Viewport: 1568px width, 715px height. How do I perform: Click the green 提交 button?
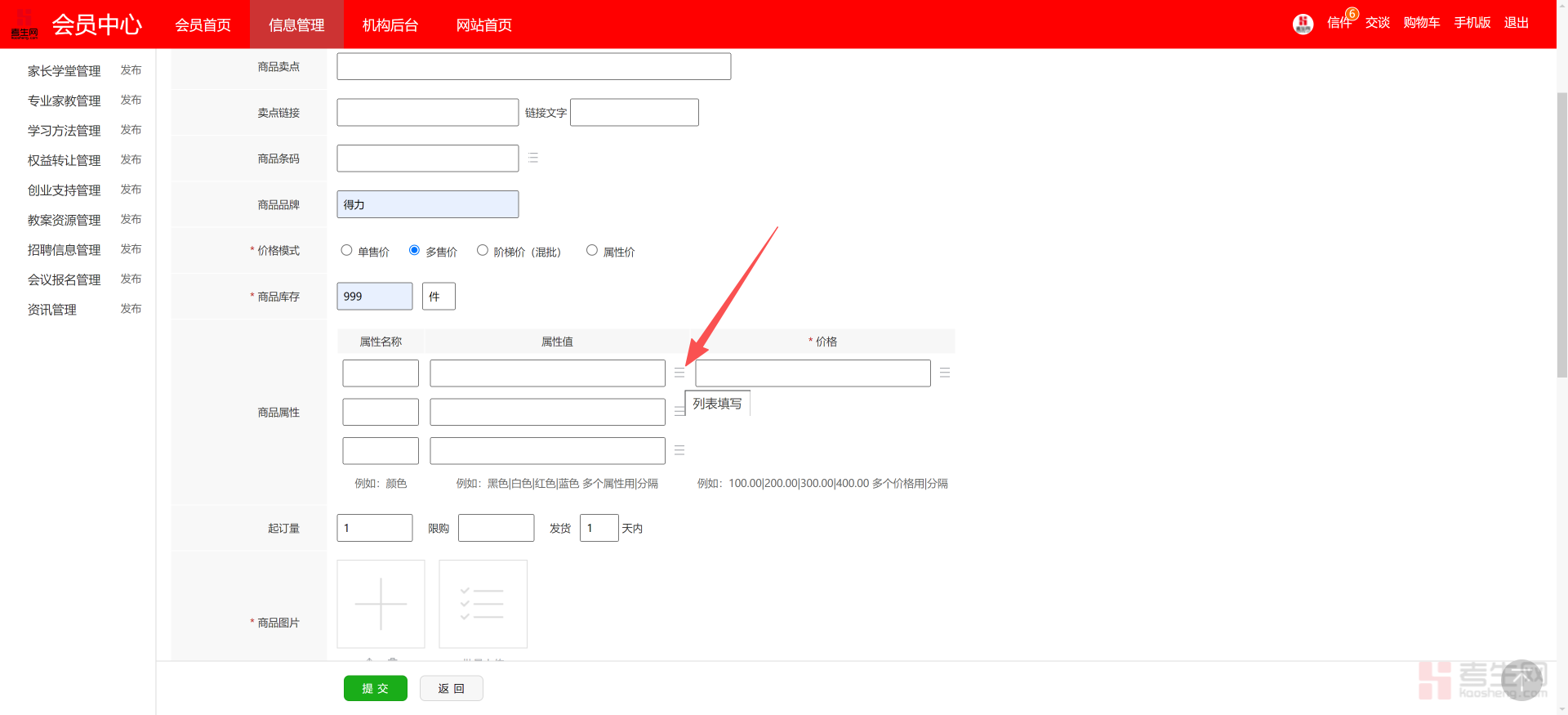coord(375,688)
